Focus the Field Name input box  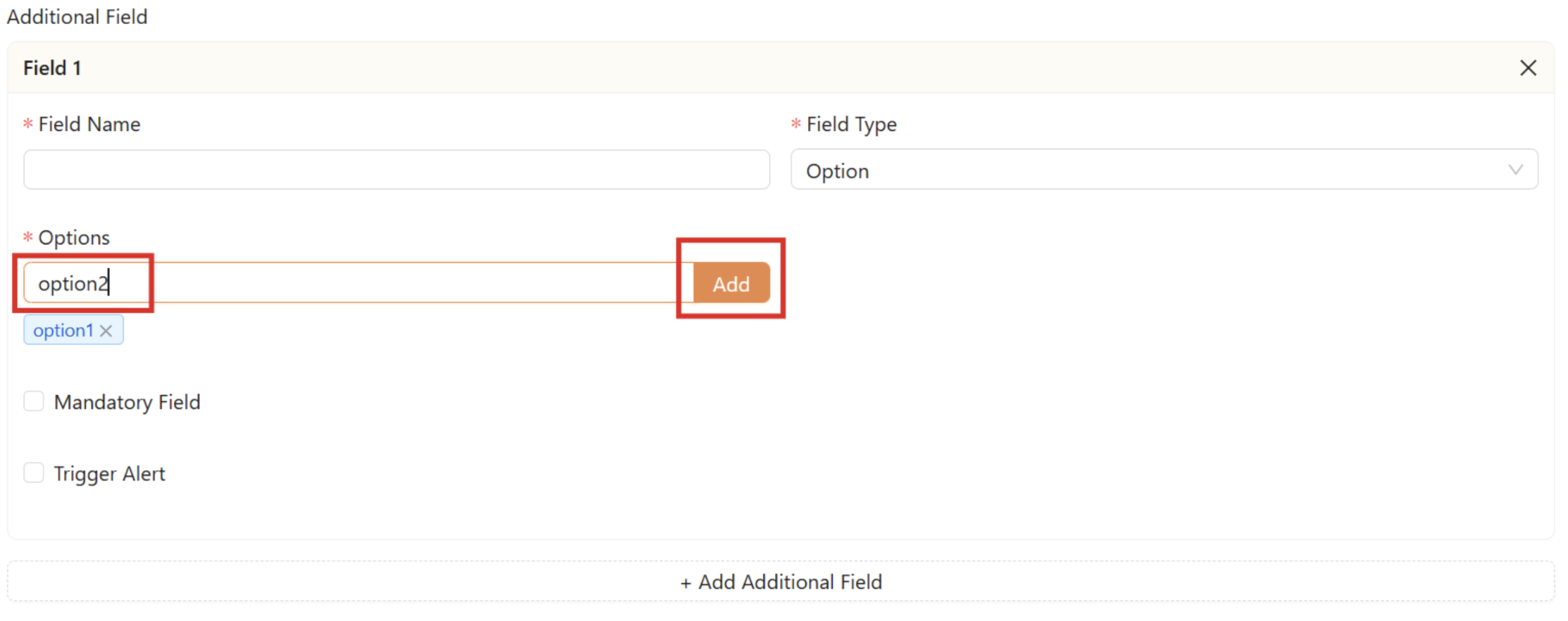(x=394, y=169)
